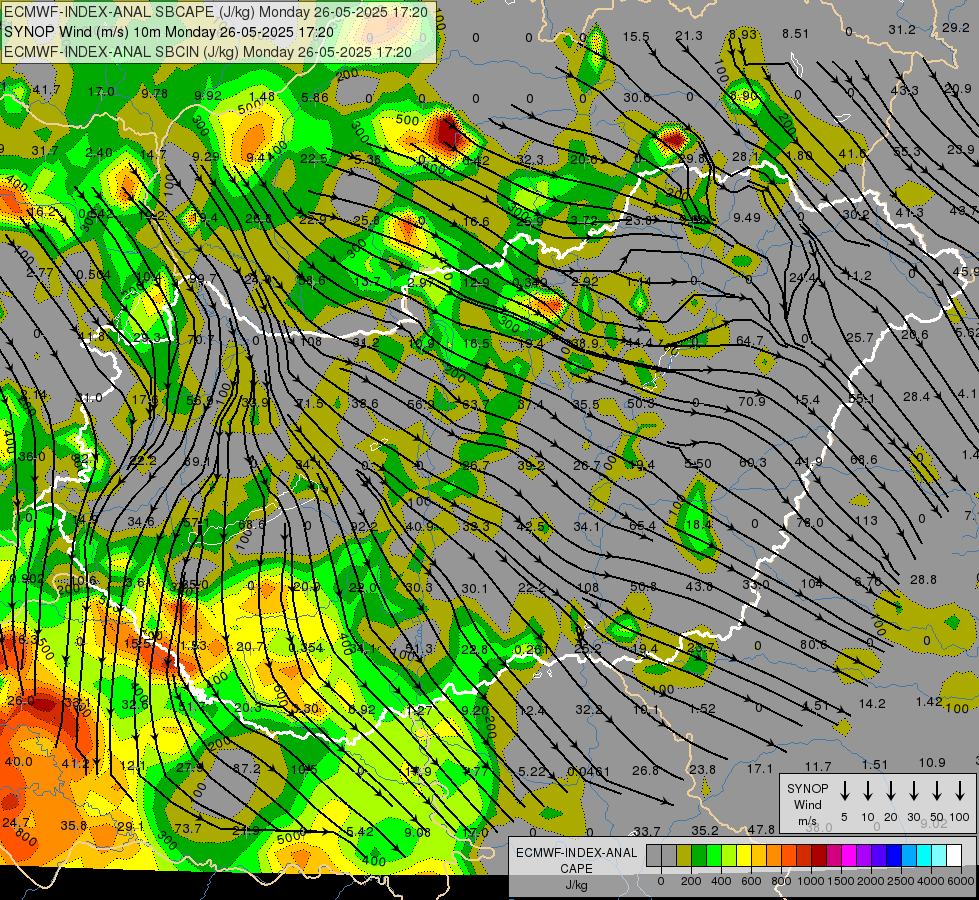979x900 pixels.
Task: Select the 8.51 value on the map
Action: pyautogui.click(x=795, y=34)
